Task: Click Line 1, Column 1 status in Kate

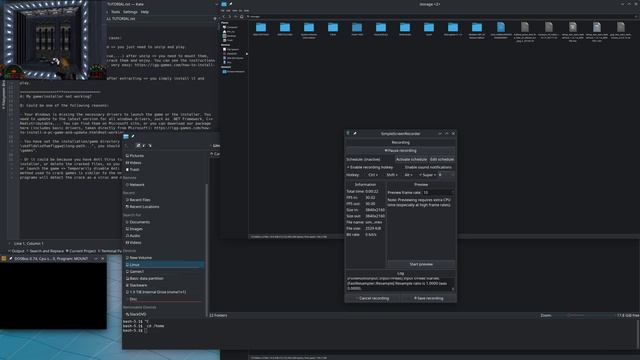Action: [x=28, y=244]
